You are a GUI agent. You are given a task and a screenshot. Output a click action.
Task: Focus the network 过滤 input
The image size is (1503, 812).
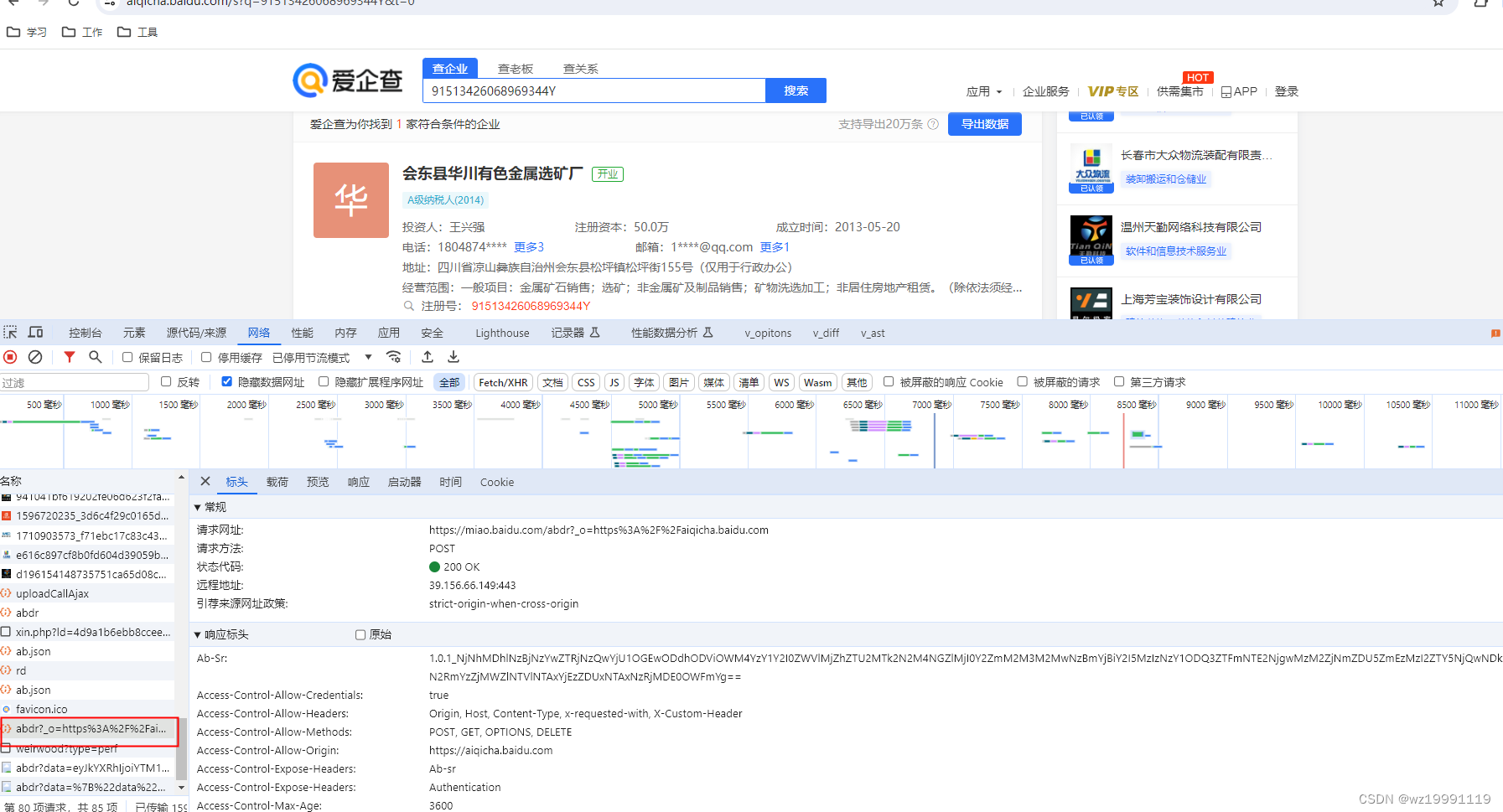point(75,382)
